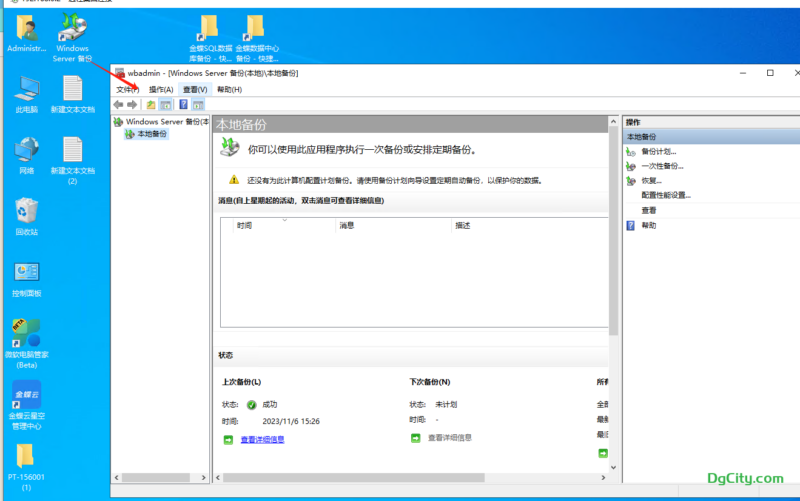Image resolution: width=800 pixels, height=501 pixels.
Task: Open the 帮助(H) menu
Action: [x=229, y=89]
